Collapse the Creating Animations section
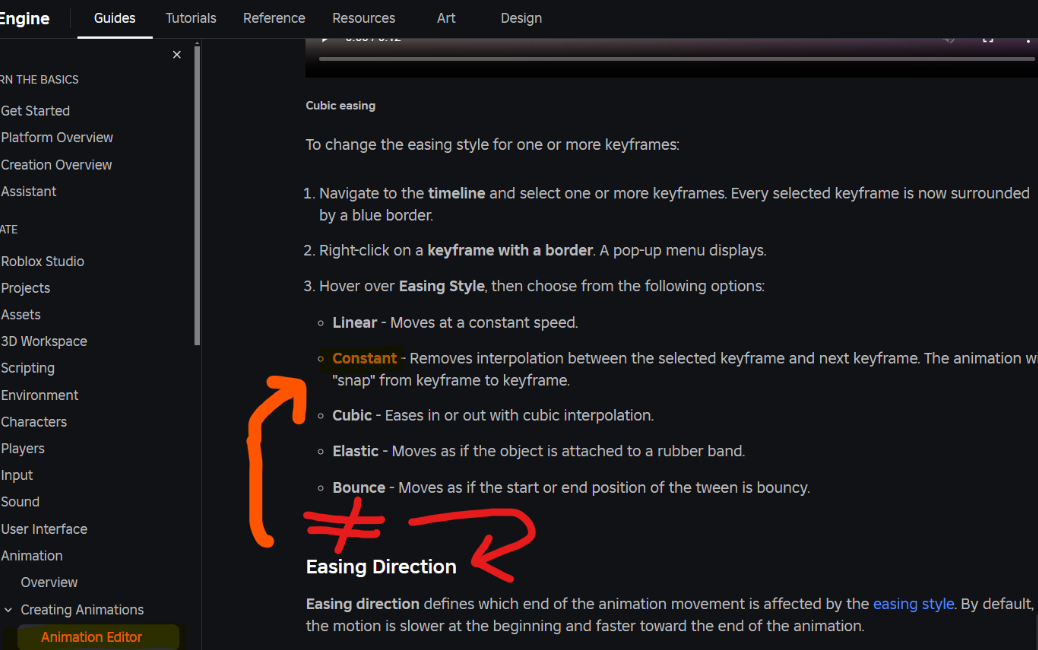The image size is (1038, 650). point(9,609)
